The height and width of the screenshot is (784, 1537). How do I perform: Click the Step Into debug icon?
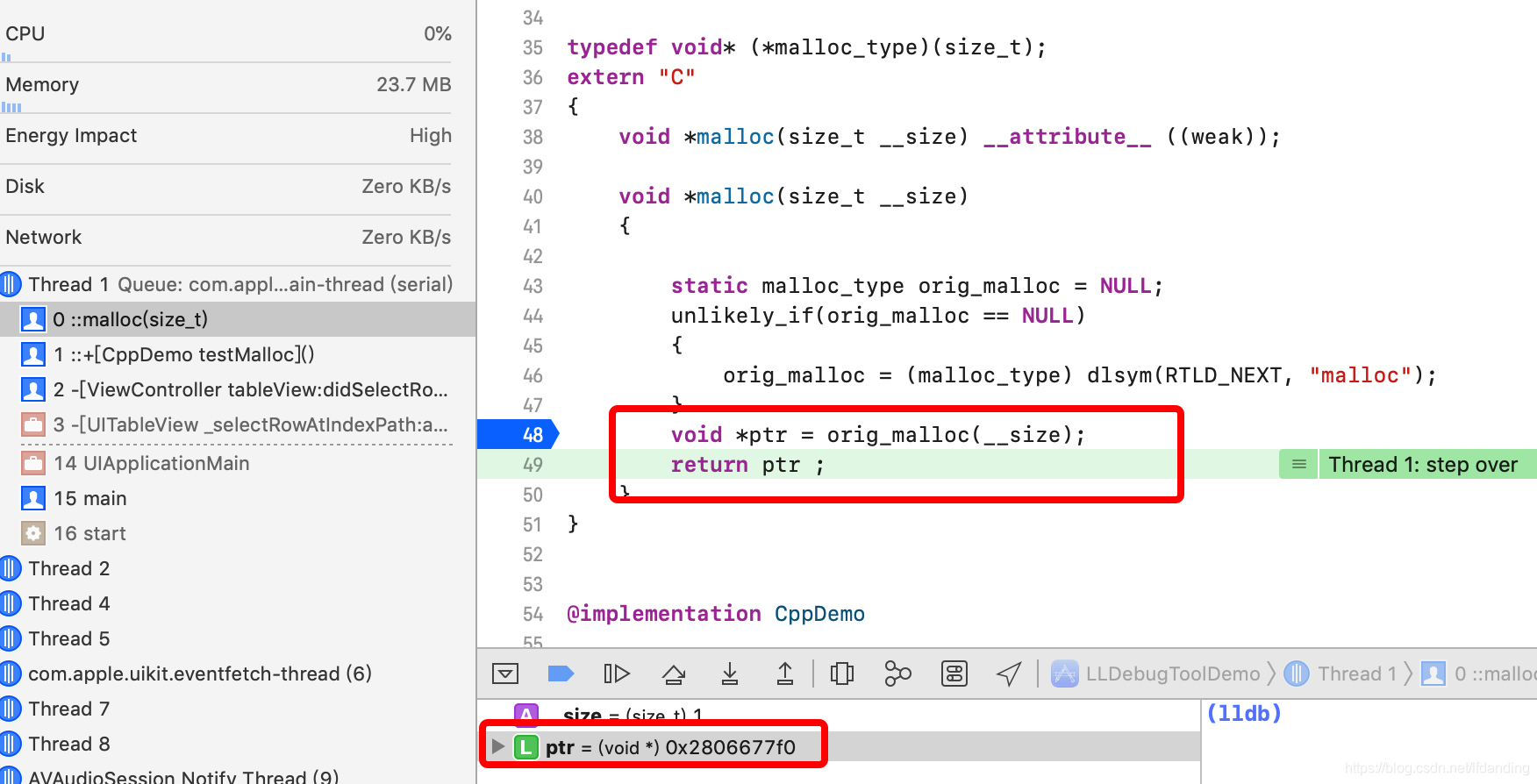click(730, 674)
